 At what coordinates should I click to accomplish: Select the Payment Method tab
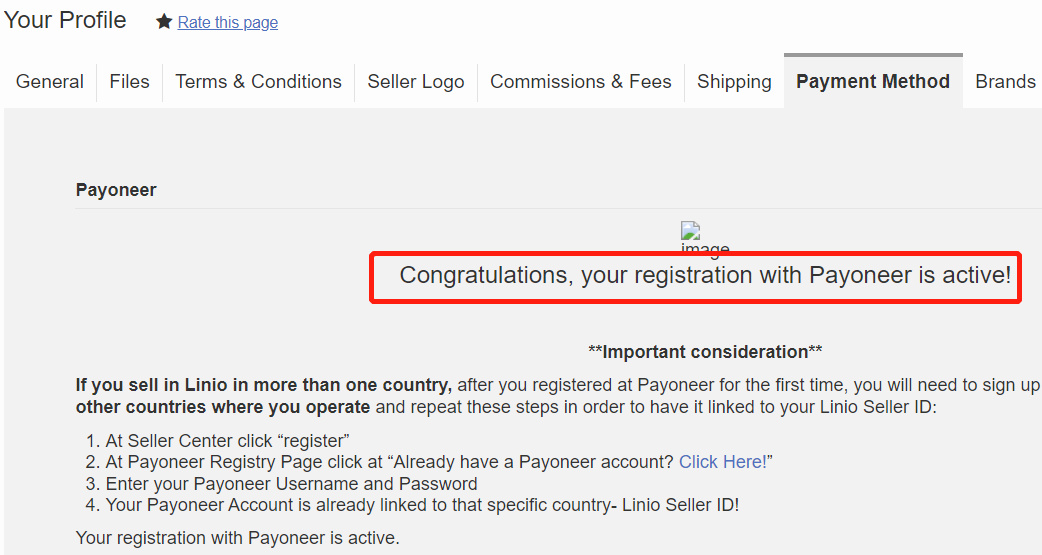tap(873, 82)
